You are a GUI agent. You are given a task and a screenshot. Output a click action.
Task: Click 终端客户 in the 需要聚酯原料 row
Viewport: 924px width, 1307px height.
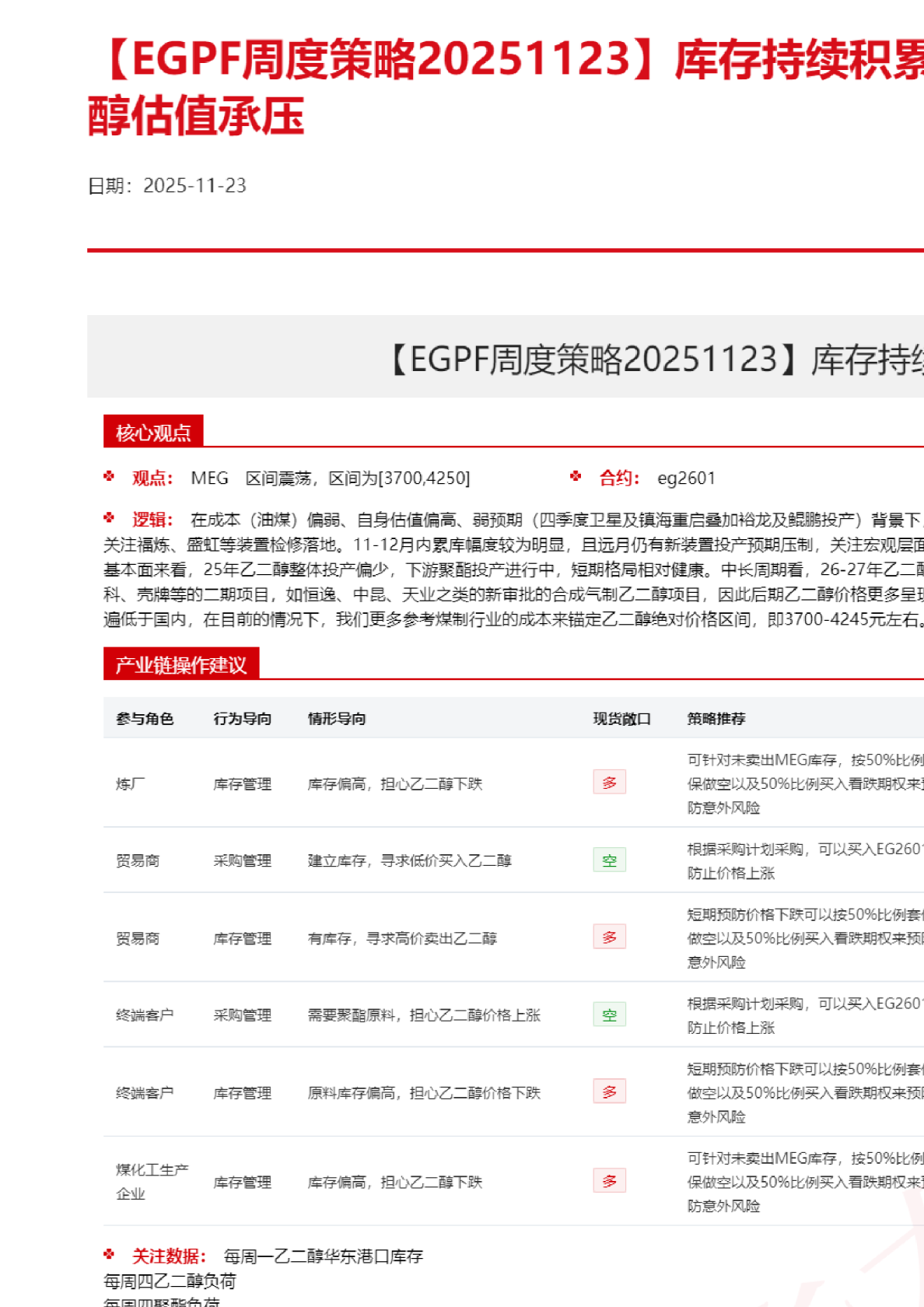point(145,1015)
